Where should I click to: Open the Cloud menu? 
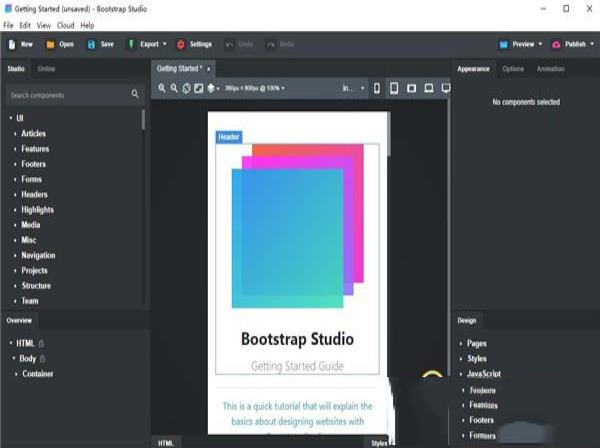tap(65, 26)
